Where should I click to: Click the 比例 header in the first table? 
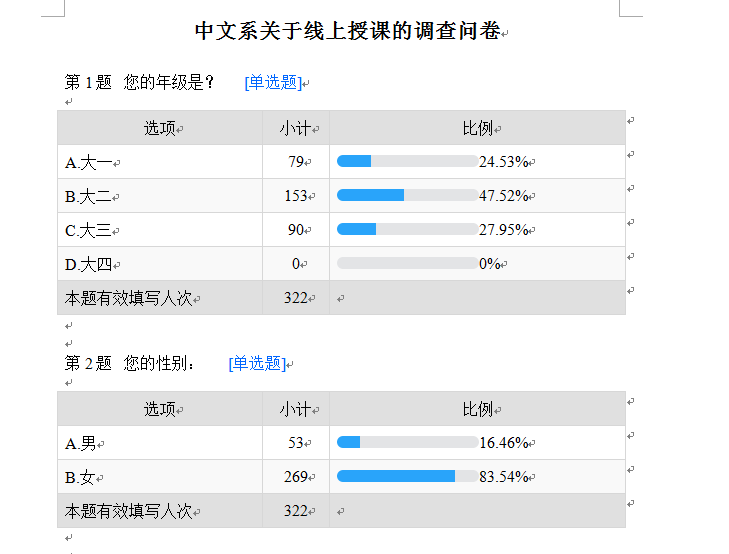coord(478,128)
